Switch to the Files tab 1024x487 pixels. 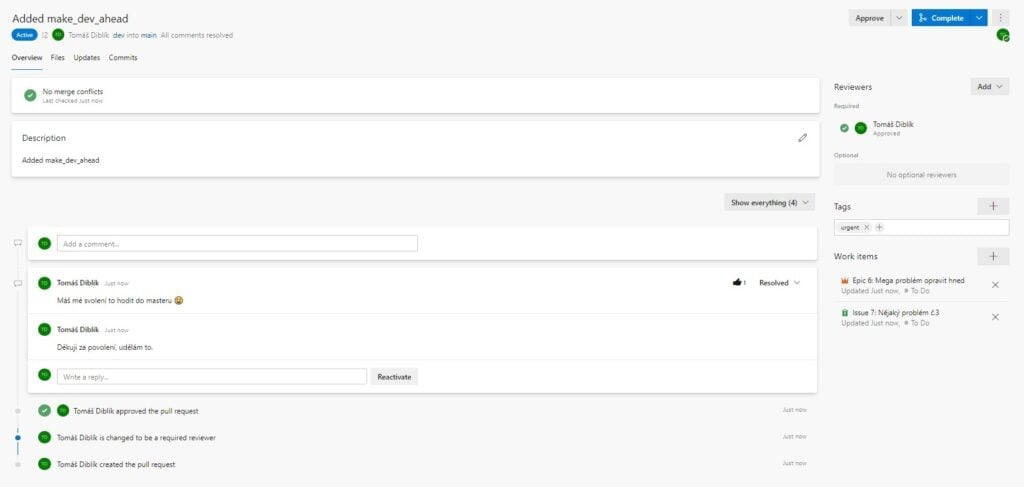point(58,58)
